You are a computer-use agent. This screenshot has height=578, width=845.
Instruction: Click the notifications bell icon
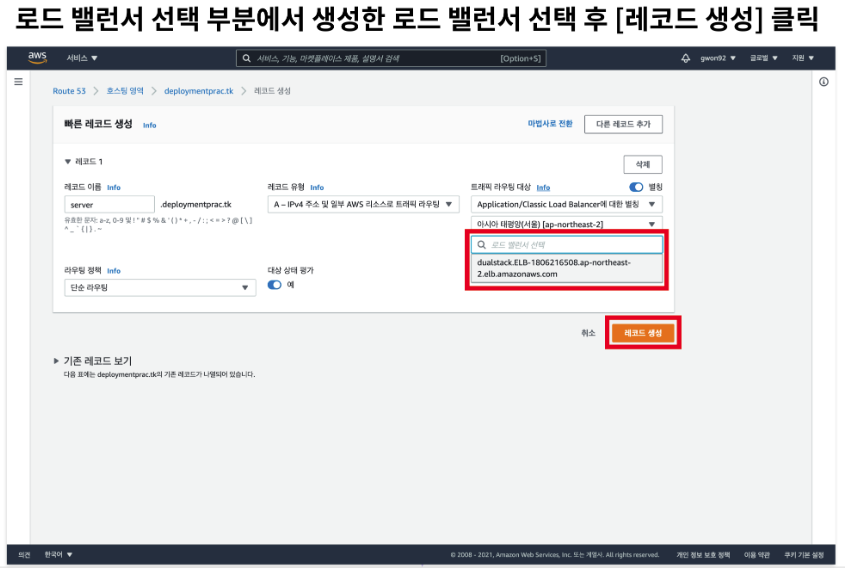point(685,58)
